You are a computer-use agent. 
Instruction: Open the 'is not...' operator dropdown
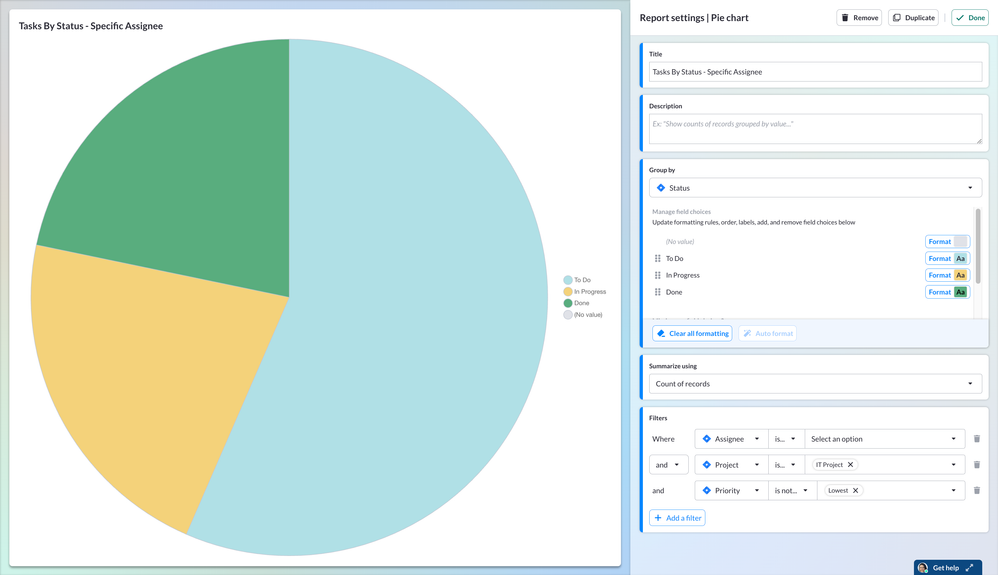click(791, 490)
